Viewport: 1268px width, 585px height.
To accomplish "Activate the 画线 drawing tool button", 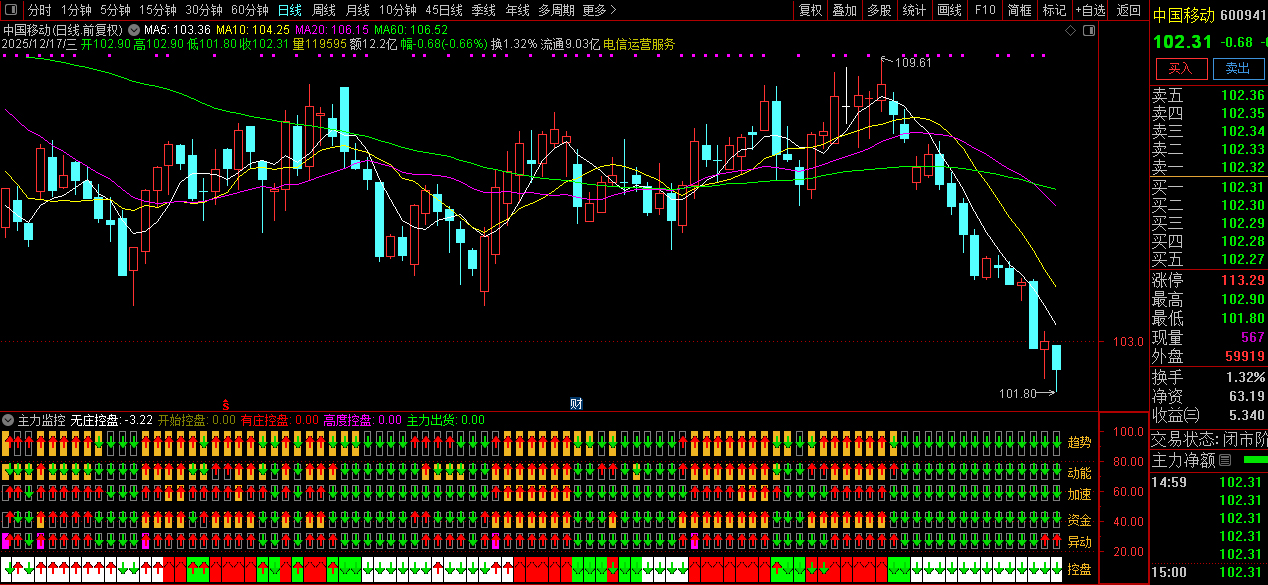I will 949,10.
